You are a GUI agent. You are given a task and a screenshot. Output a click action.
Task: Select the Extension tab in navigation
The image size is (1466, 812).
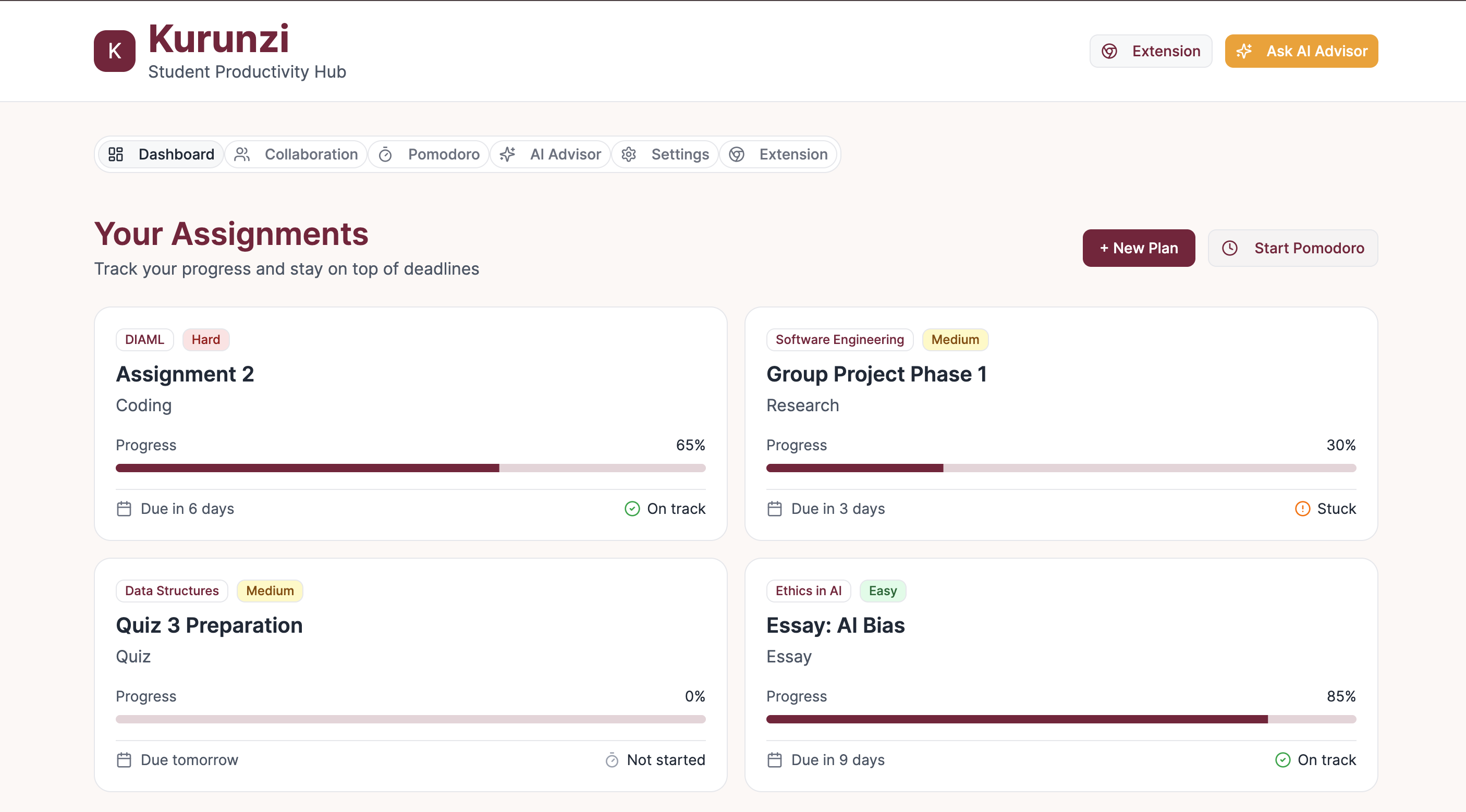tap(778, 154)
